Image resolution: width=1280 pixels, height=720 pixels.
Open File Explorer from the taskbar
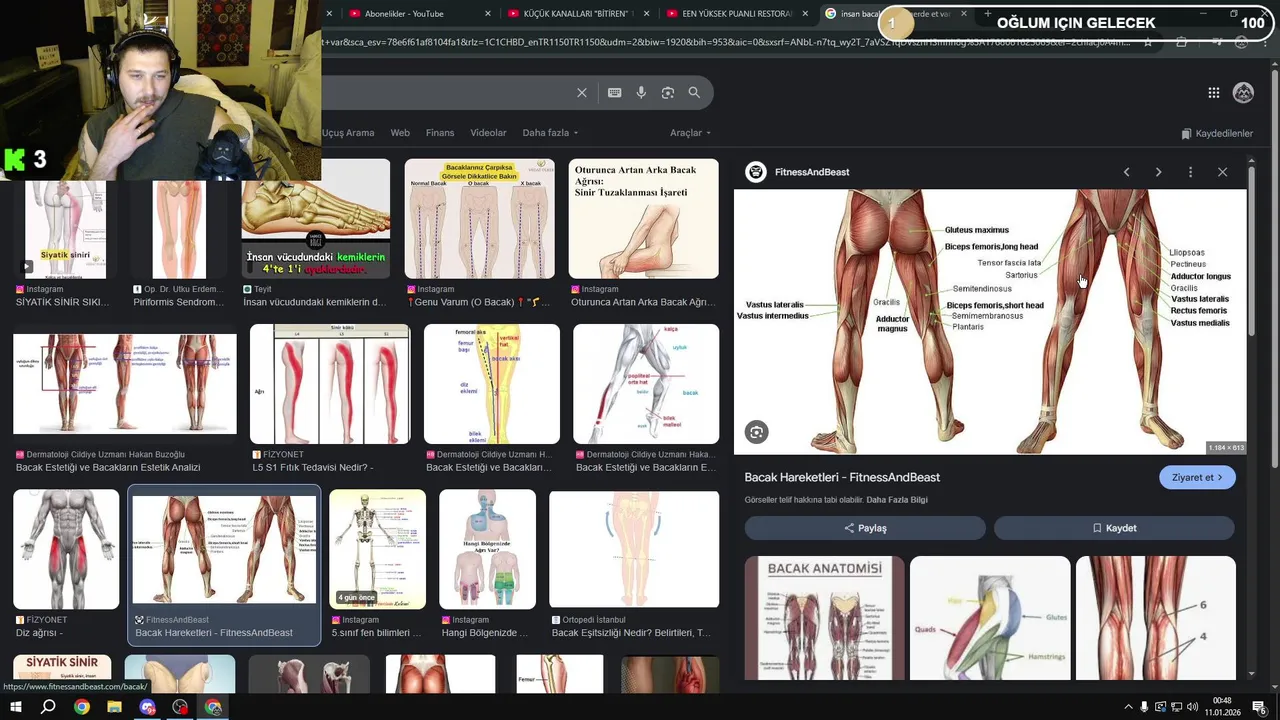114,707
